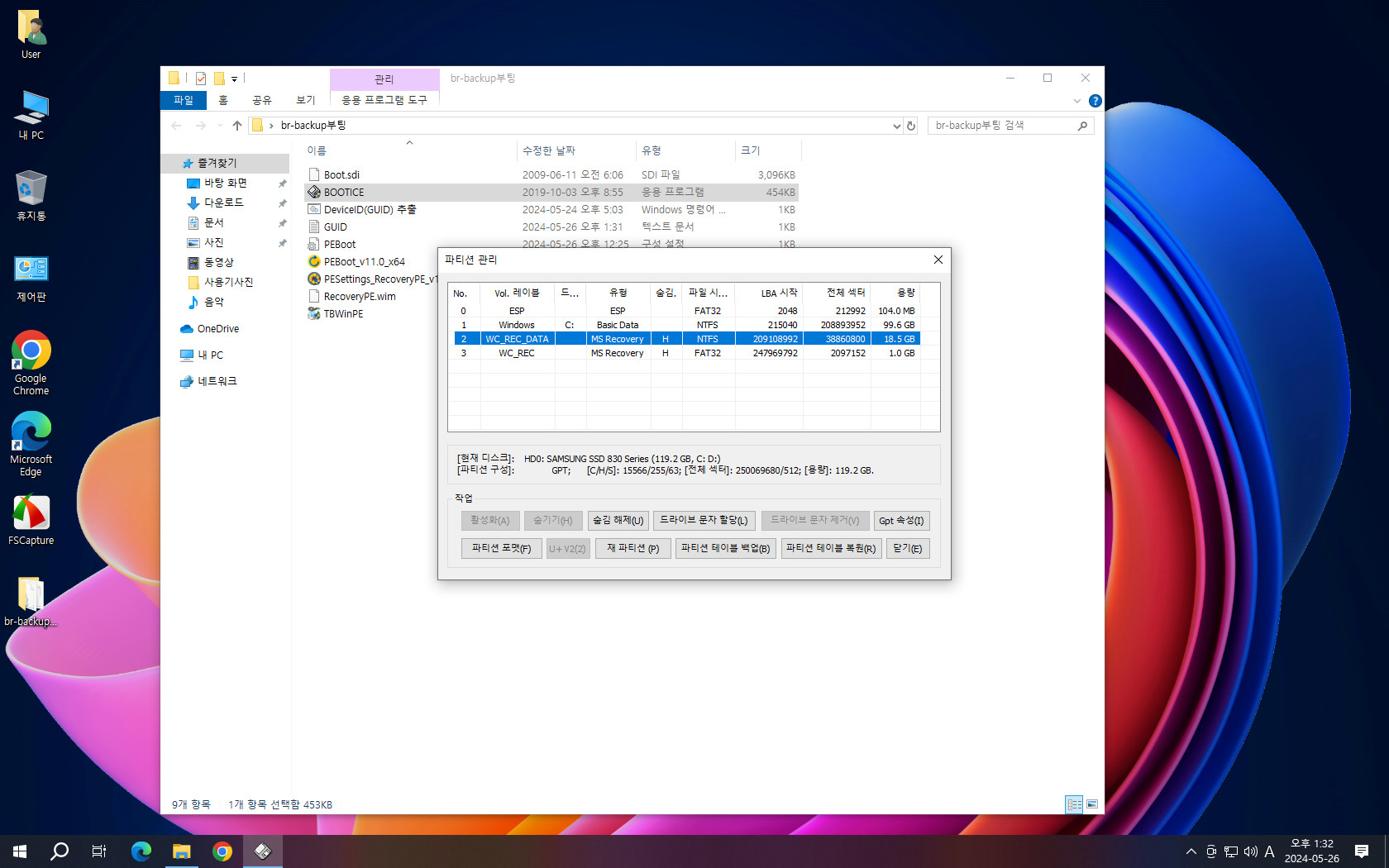1389x868 pixels.
Task: Click 파티션 포맷(F) button
Action: coord(501,549)
